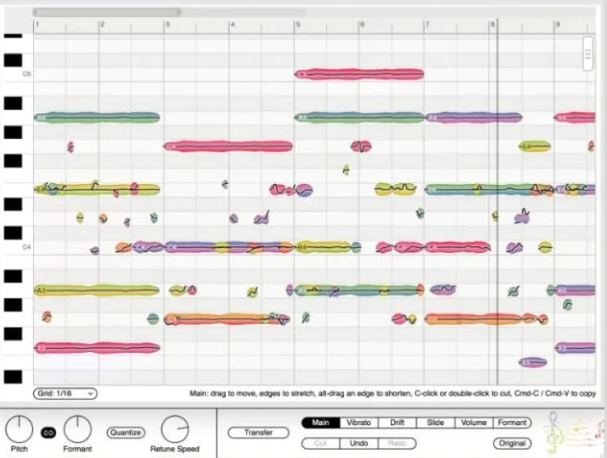The width and height of the screenshot is (607, 458).
Task: Click bar 6 marker in the ruler
Action: pyautogui.click(x=362, y=24)
